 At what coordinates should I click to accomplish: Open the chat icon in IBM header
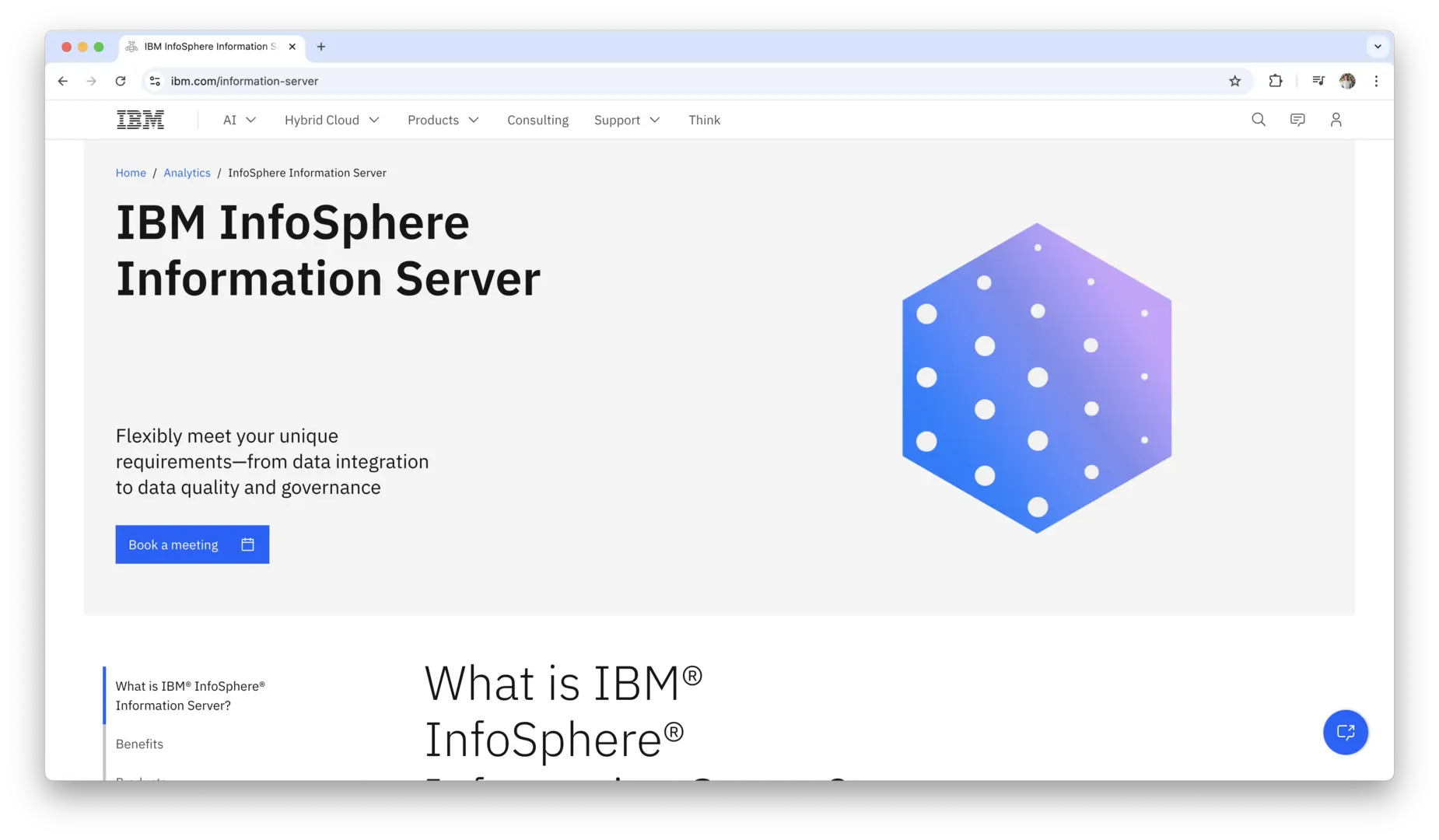coord(1297,120)
